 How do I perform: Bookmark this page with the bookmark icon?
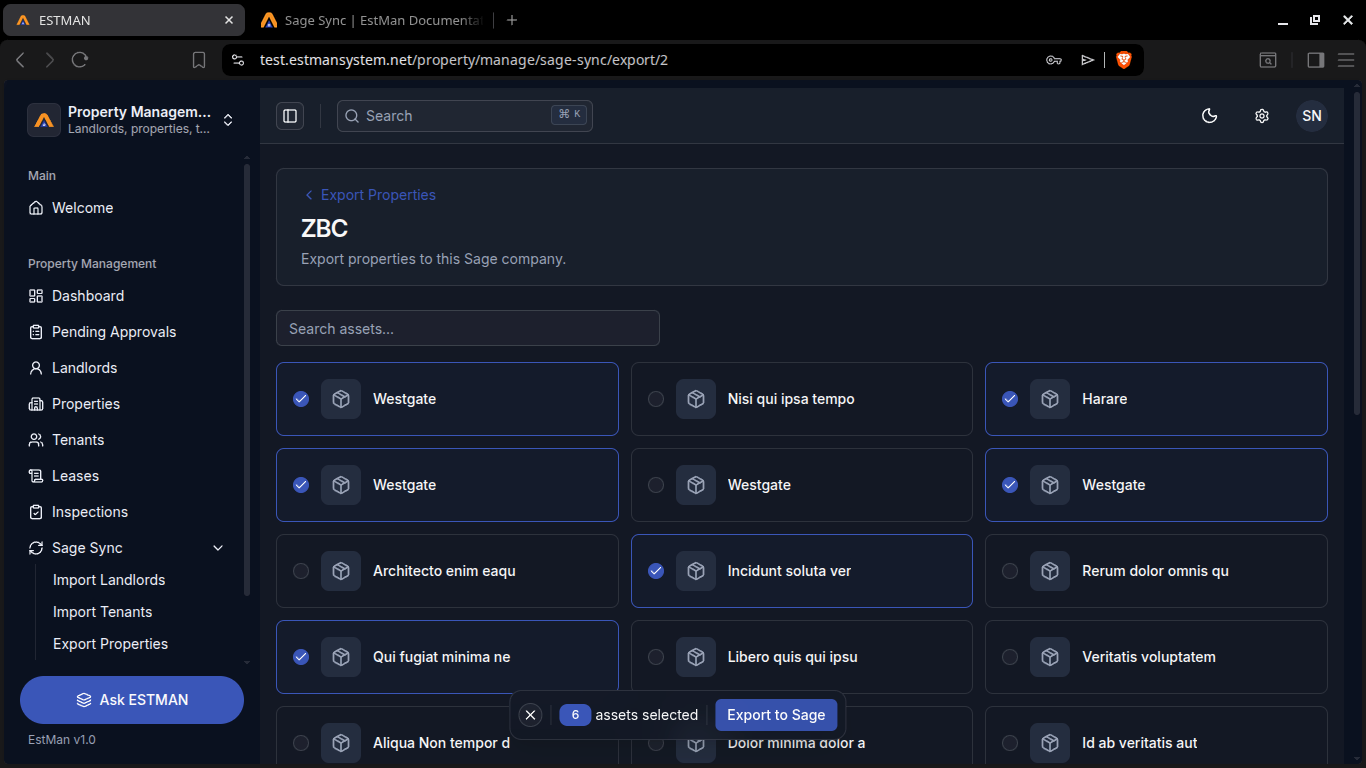click(x=199, y=60)
